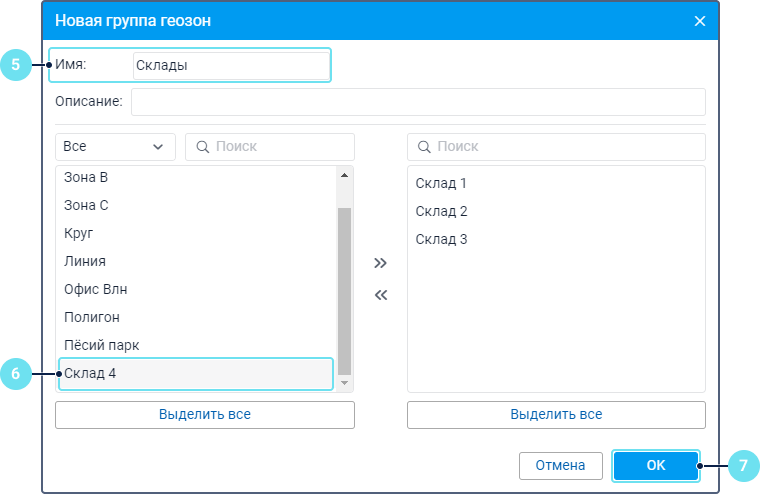760x494 pixels.
Task: Click the move-right double arrow icon
Action: (380, 263)
